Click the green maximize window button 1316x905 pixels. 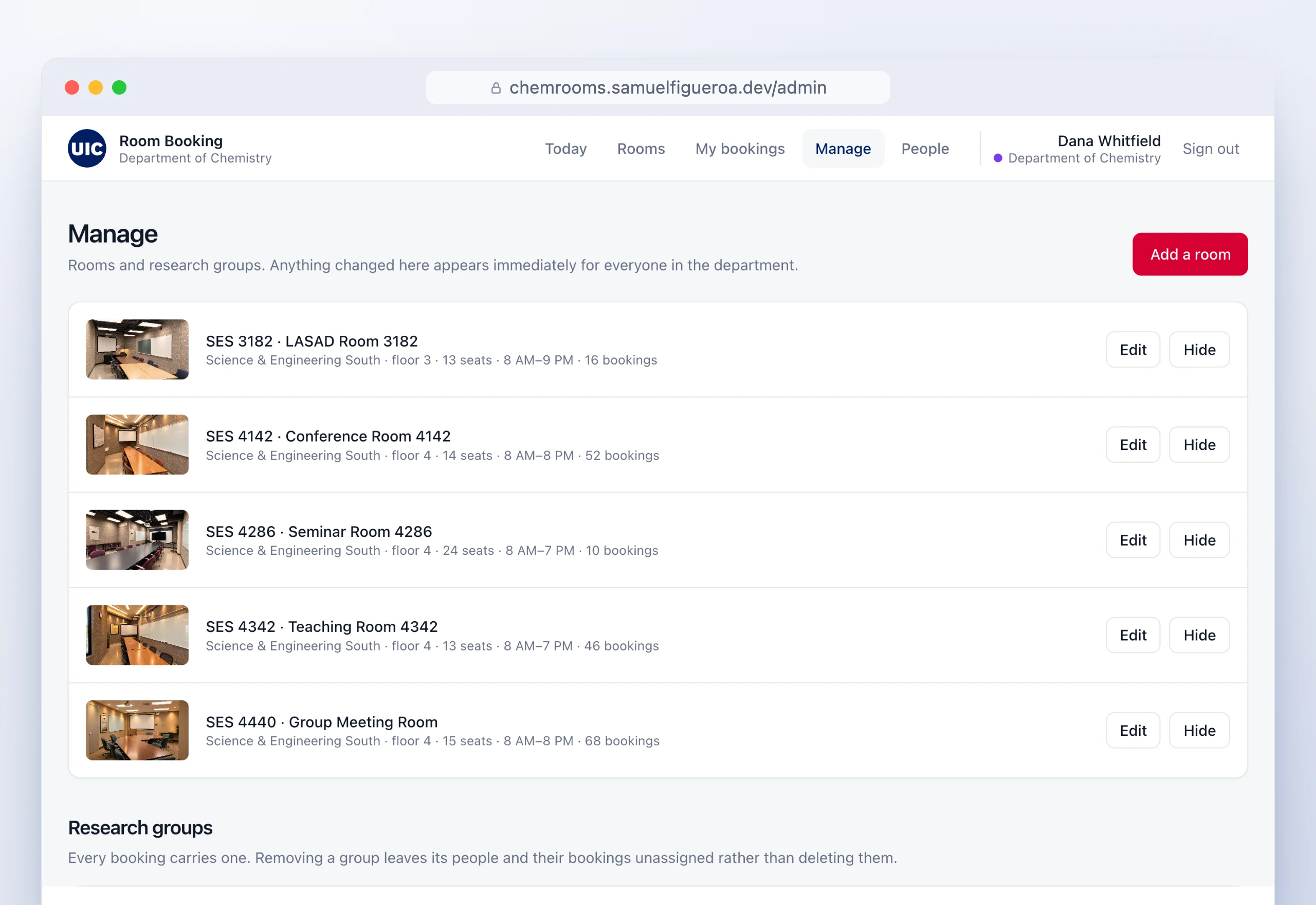pos(119,87)
